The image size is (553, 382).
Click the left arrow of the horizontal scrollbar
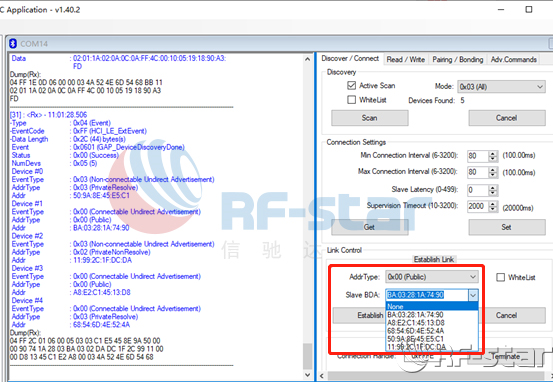click(322, 376)
